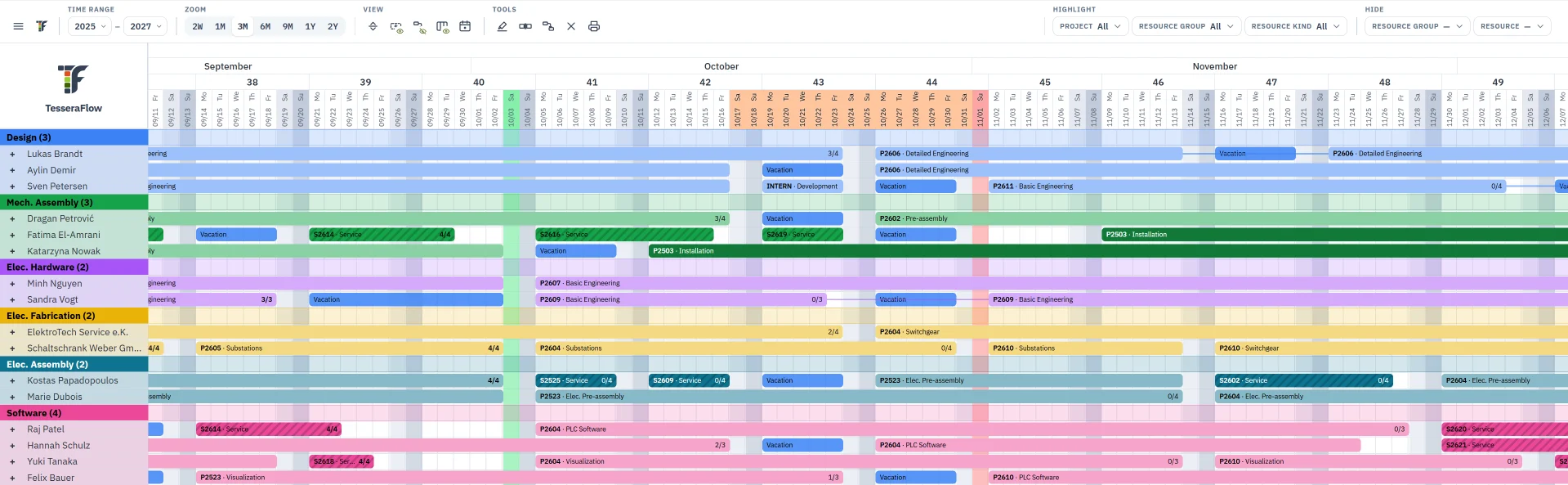1568x485 pixels.
Task: Click the week 44 header
Action: tap(931, 82)
